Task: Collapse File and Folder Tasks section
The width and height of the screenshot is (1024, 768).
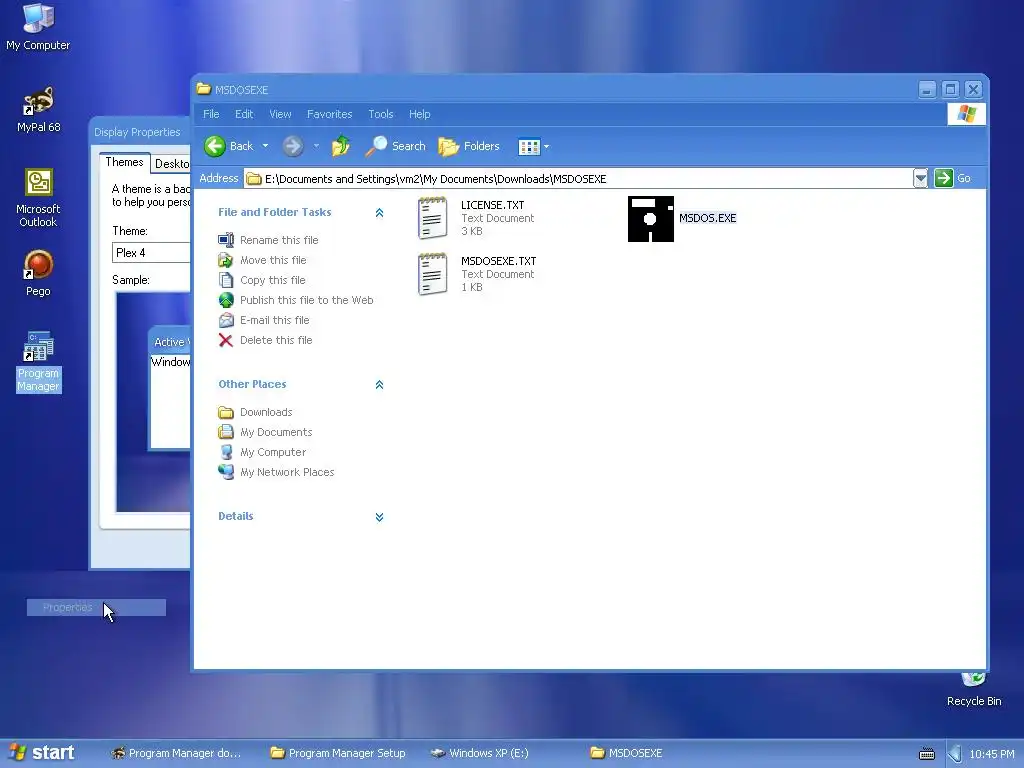Action: [379, 213]
